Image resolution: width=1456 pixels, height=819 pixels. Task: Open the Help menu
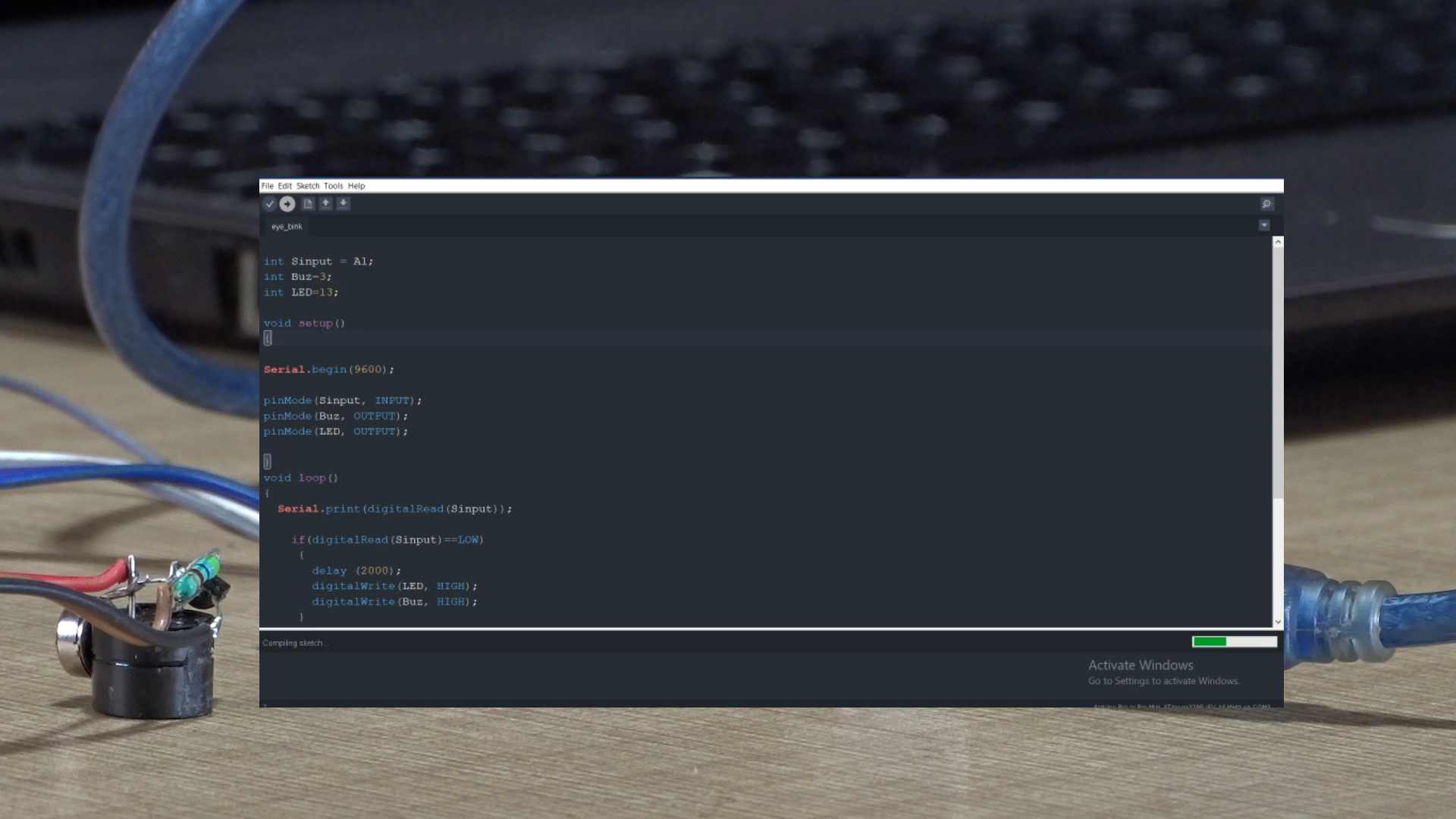pyautogui.click(x=356, y=186)
